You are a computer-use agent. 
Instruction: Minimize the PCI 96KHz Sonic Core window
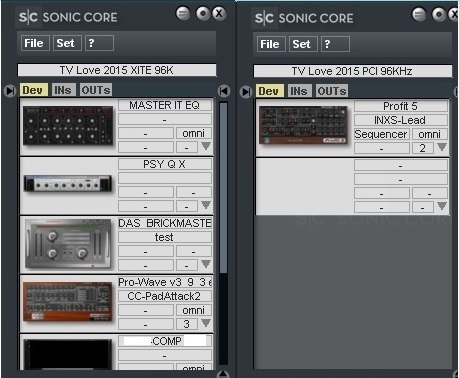click(x=419, y=14)
